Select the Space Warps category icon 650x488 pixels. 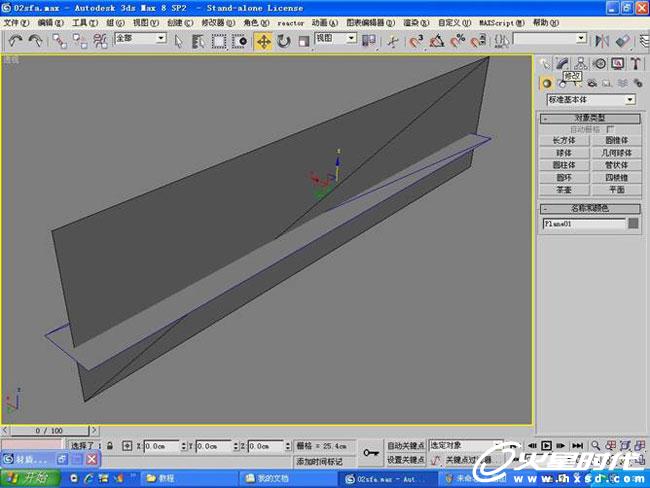click(622, 83)
